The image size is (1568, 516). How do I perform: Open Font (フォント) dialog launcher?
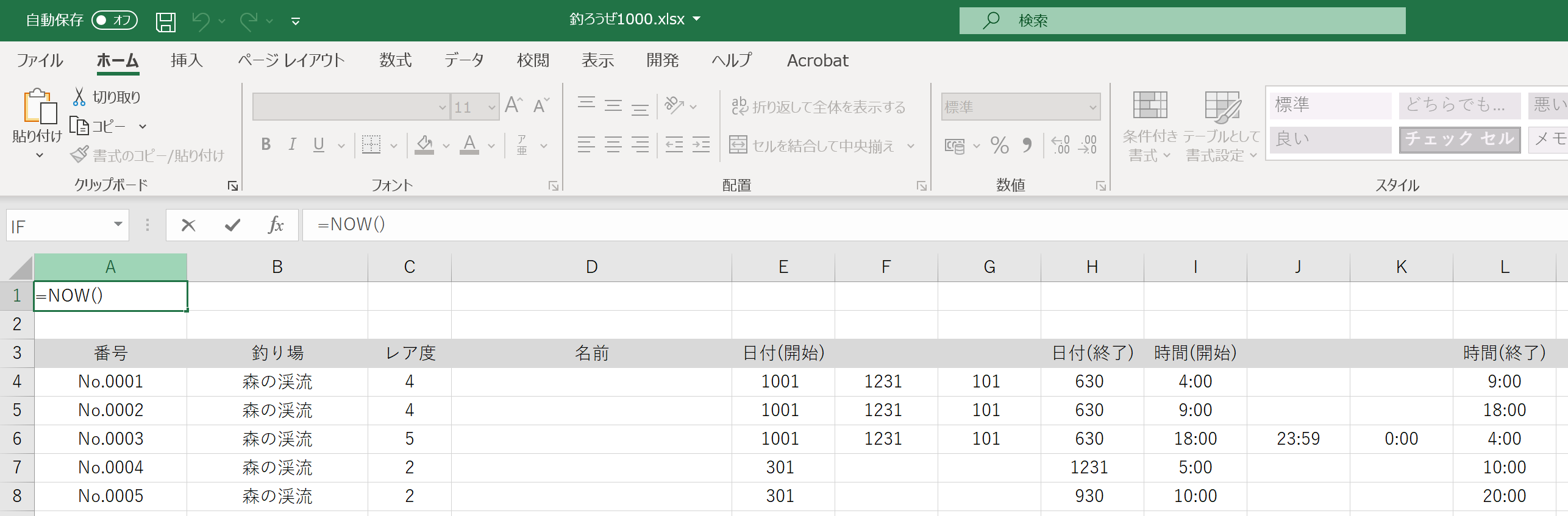click(x=554, y=186)
